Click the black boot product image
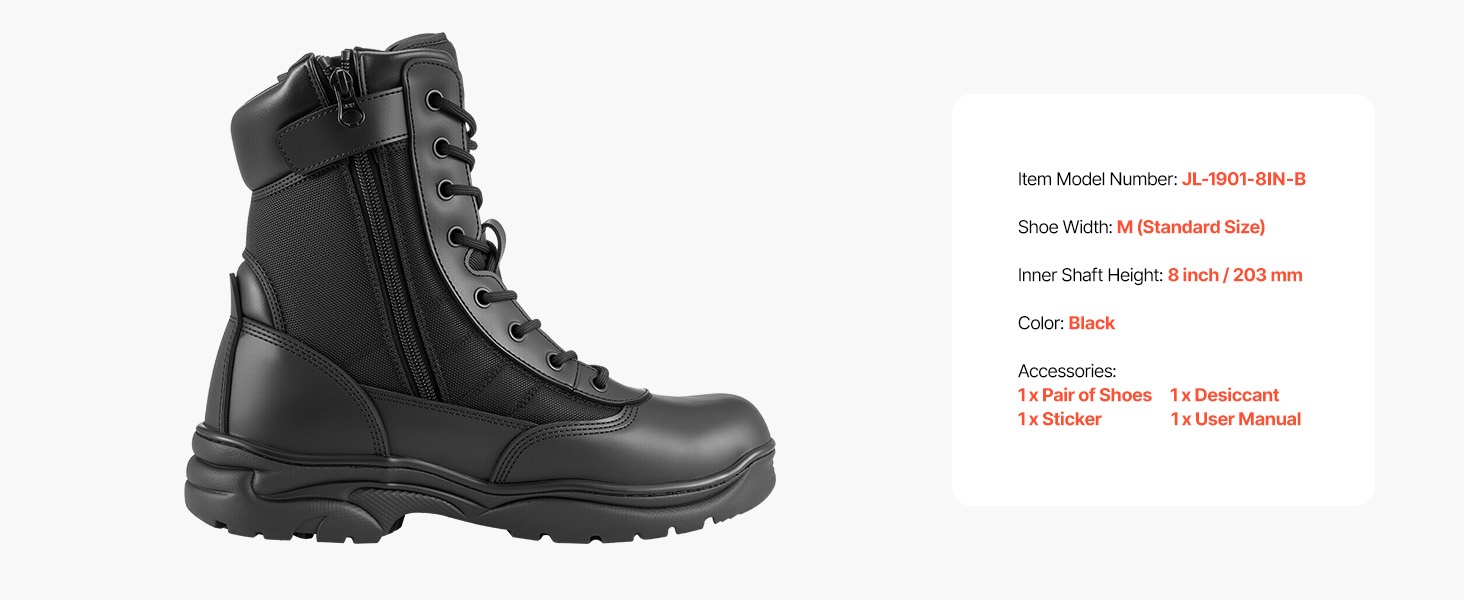 (479, 290)
